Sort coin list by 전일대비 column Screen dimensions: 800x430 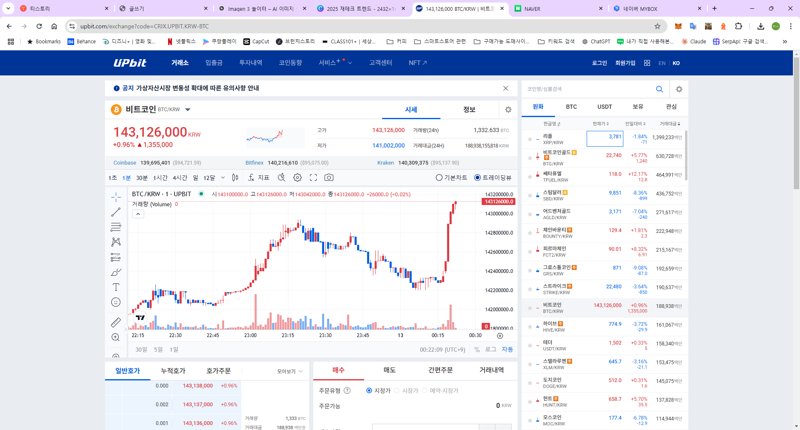(636, 124)
